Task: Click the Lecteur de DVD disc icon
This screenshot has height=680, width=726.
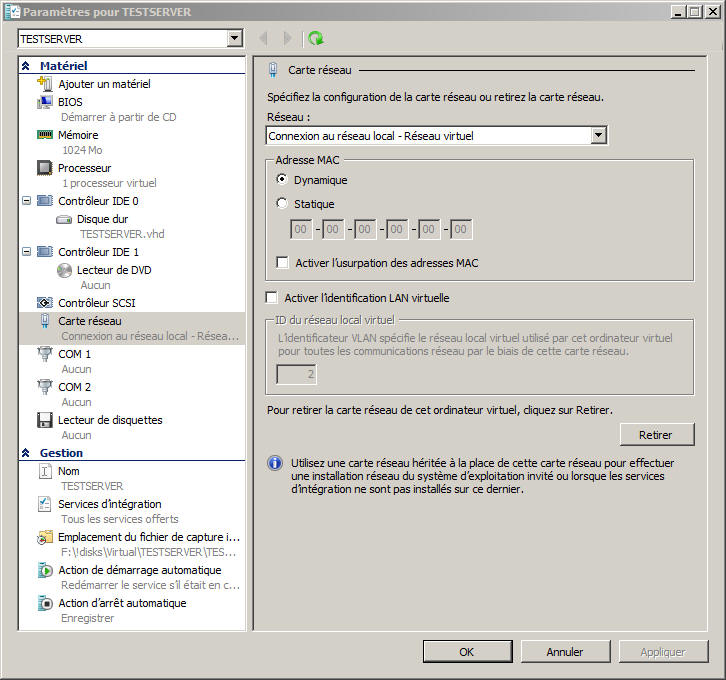Action: [x=64, y=270]
